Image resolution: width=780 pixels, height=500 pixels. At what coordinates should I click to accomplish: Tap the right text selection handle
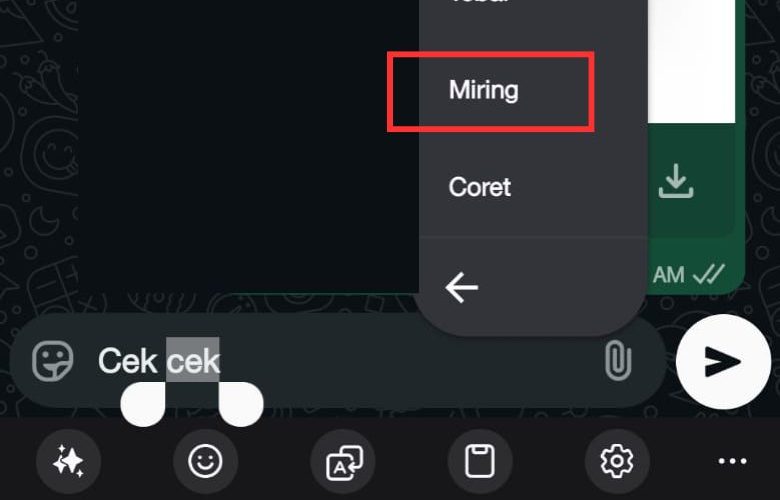coord(241,403)
